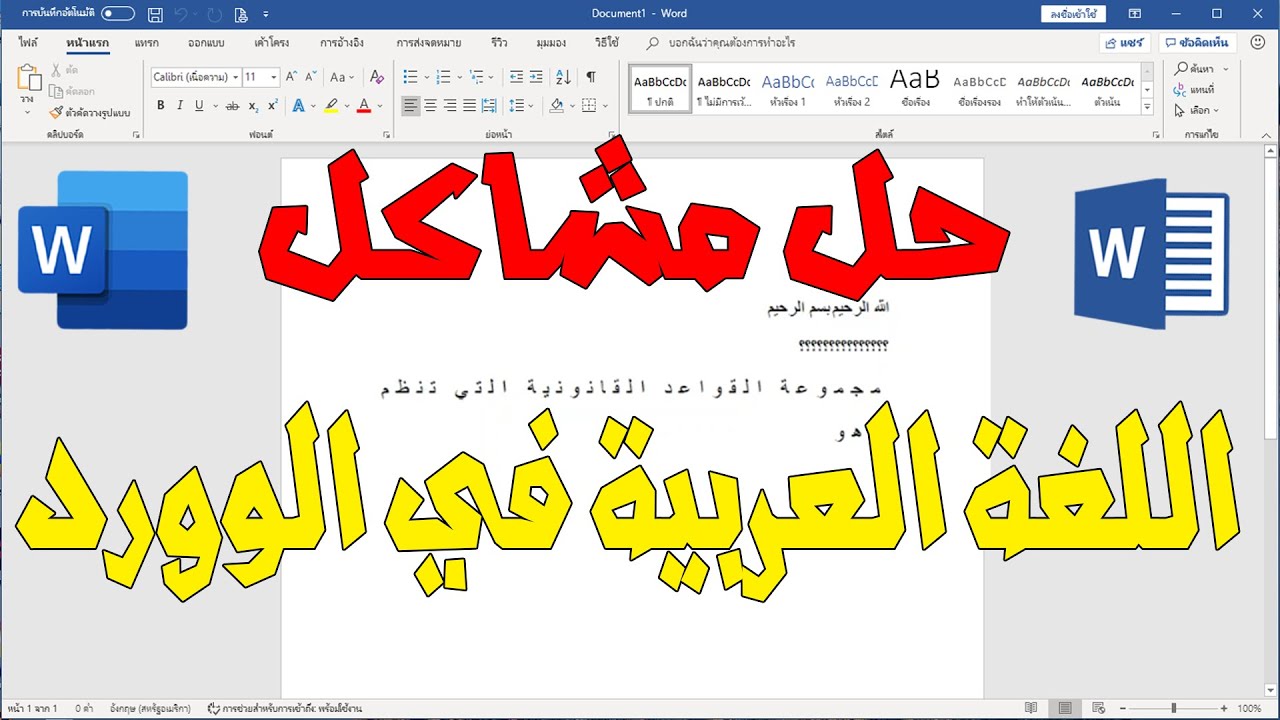Click Increase Indent icon
Viewport: 1280px width, 720px height.
pos(536,77)
